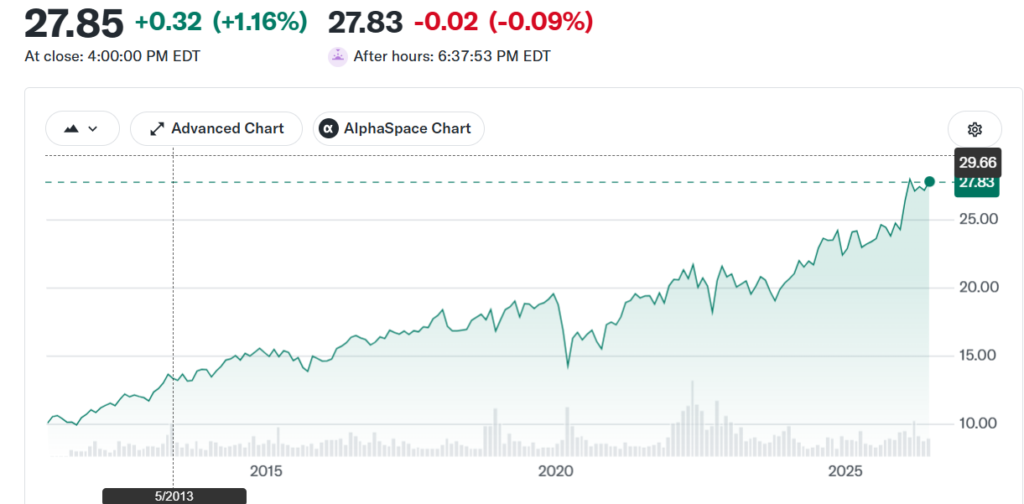Click the 29.66 crosshair price label
The image size is (1024, 504).
pos(977,161)
